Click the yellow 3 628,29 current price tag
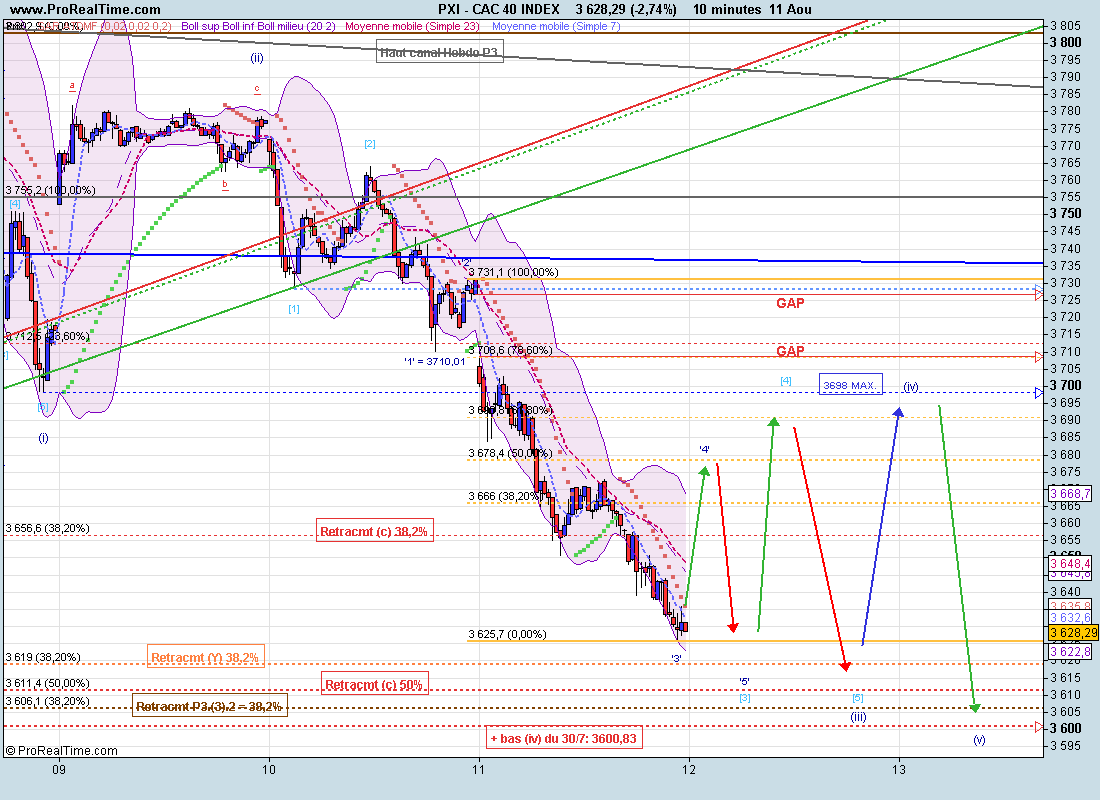Viewport: 1100px width, 800px height. coord(1072,633)
